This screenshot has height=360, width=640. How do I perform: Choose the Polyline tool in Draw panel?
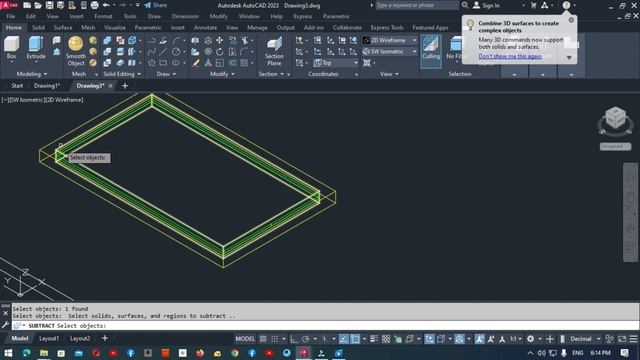[151, 40]
